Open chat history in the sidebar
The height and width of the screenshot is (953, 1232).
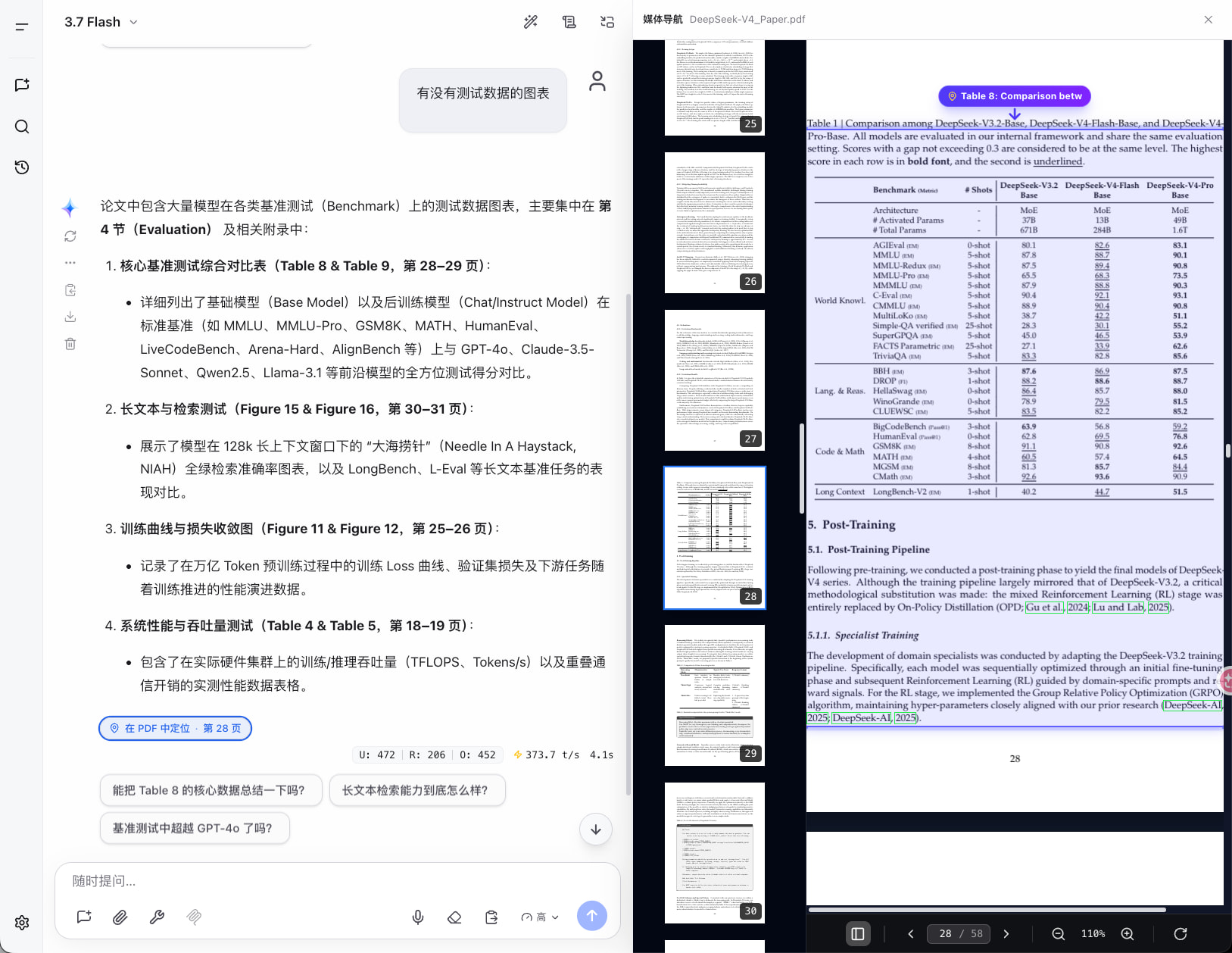pyautogui.click(x=22, y=167)
